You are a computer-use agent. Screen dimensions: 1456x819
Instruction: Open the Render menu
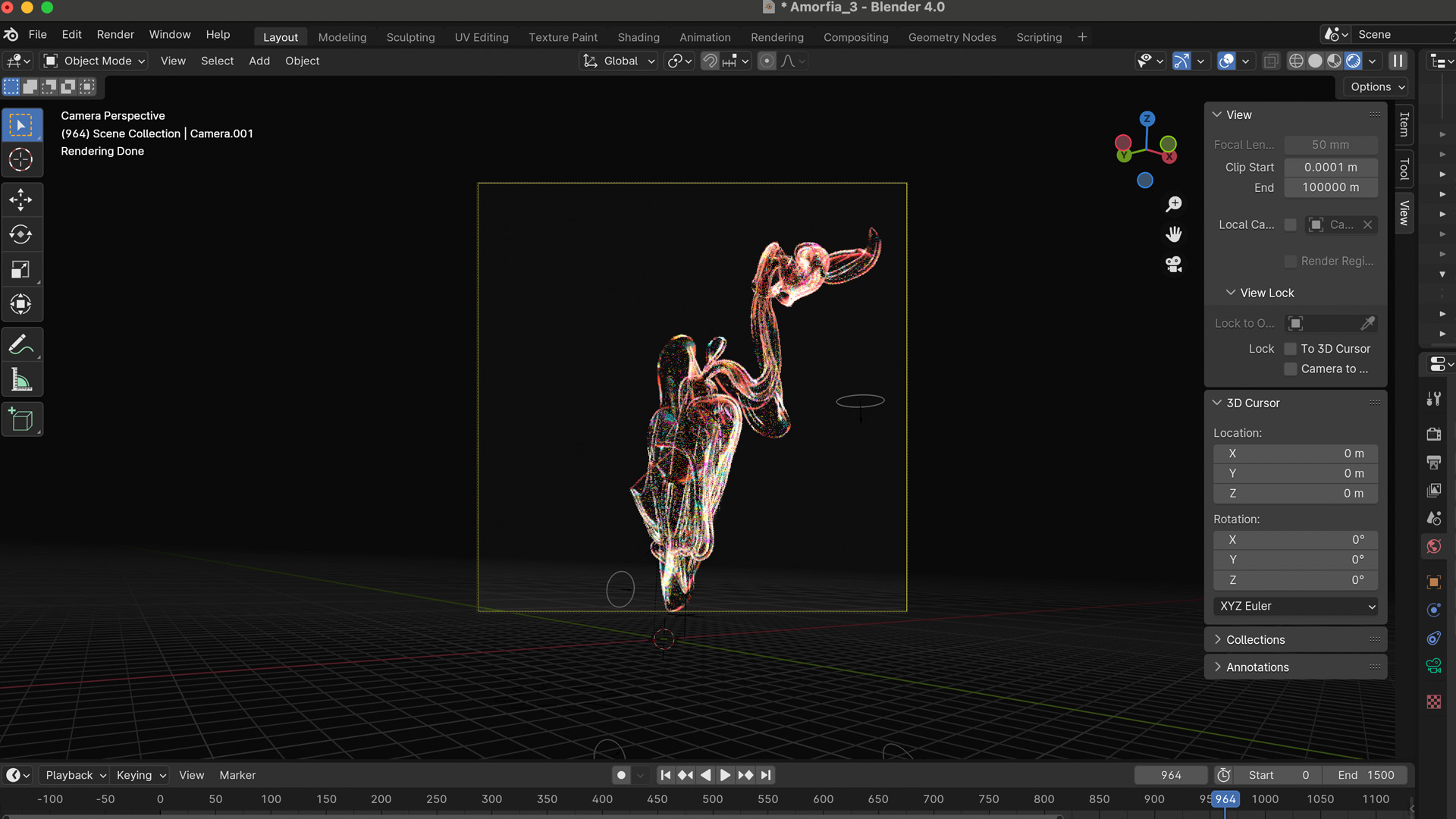[115, 35]
